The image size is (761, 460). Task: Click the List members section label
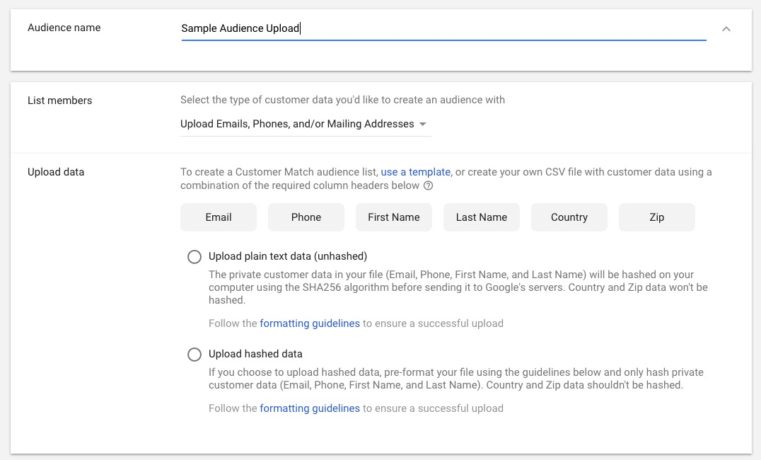(60, 100)
